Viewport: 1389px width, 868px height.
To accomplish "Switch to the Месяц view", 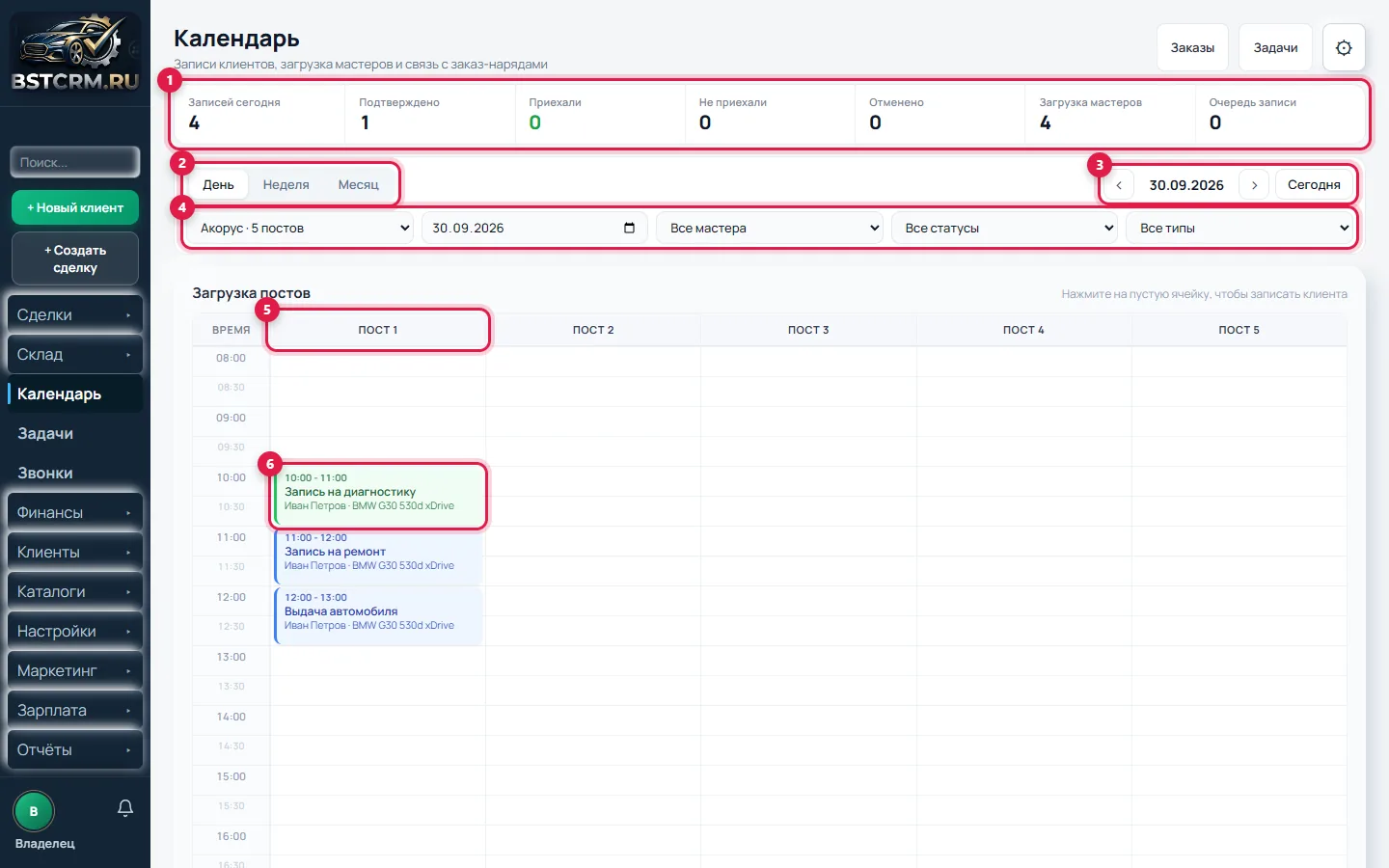I will coord(358,185).
